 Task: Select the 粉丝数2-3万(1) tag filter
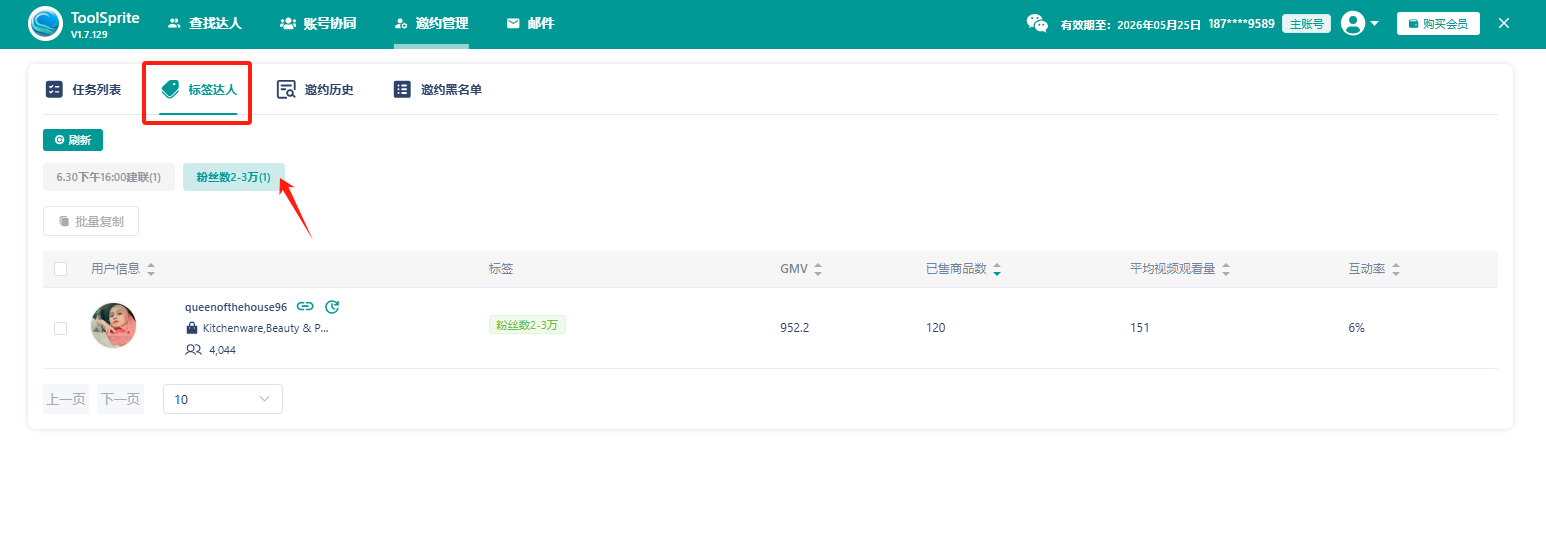point(234,177)
